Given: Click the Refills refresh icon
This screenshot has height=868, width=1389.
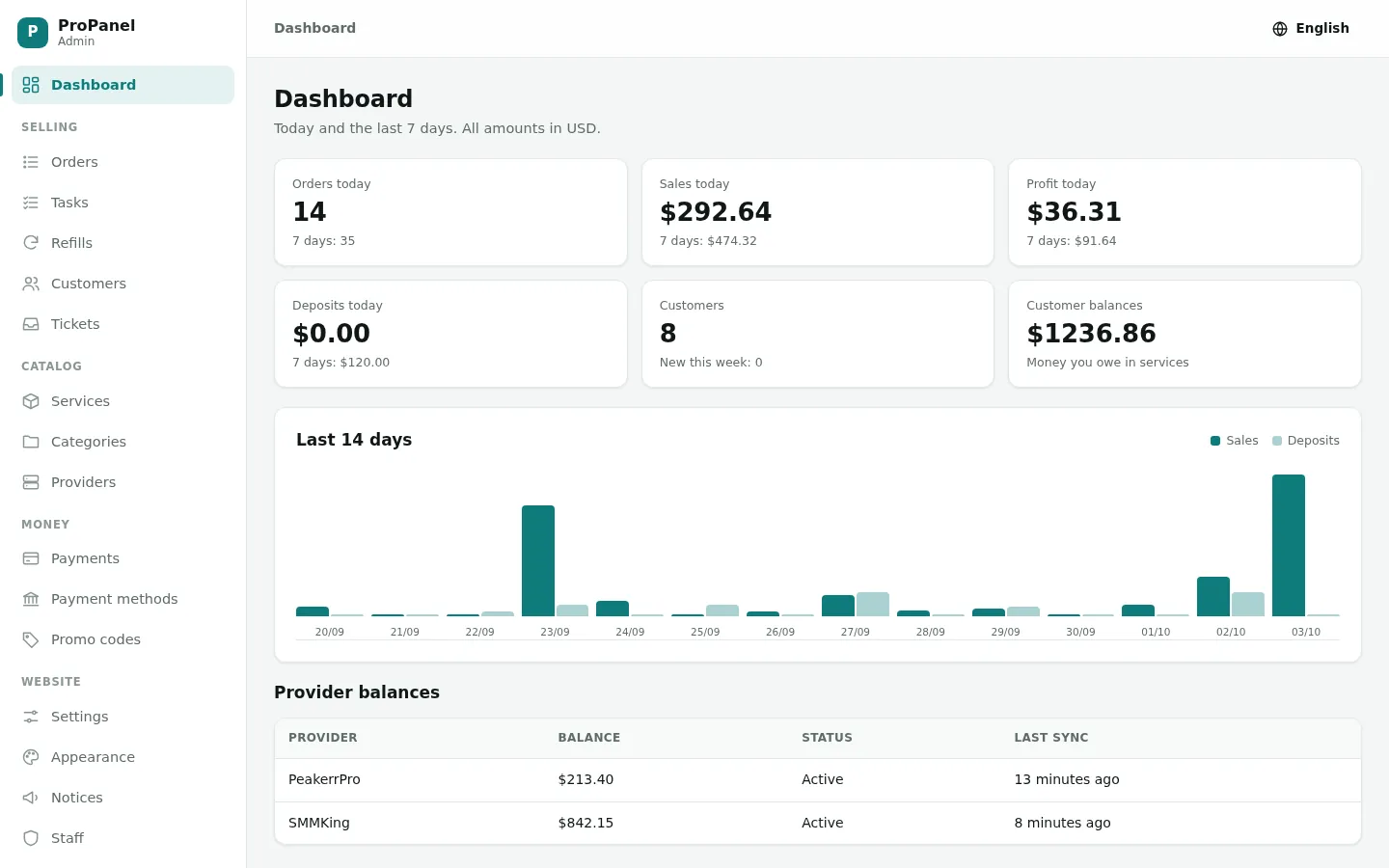Looking at the screenshot, I should click(31, 243).
